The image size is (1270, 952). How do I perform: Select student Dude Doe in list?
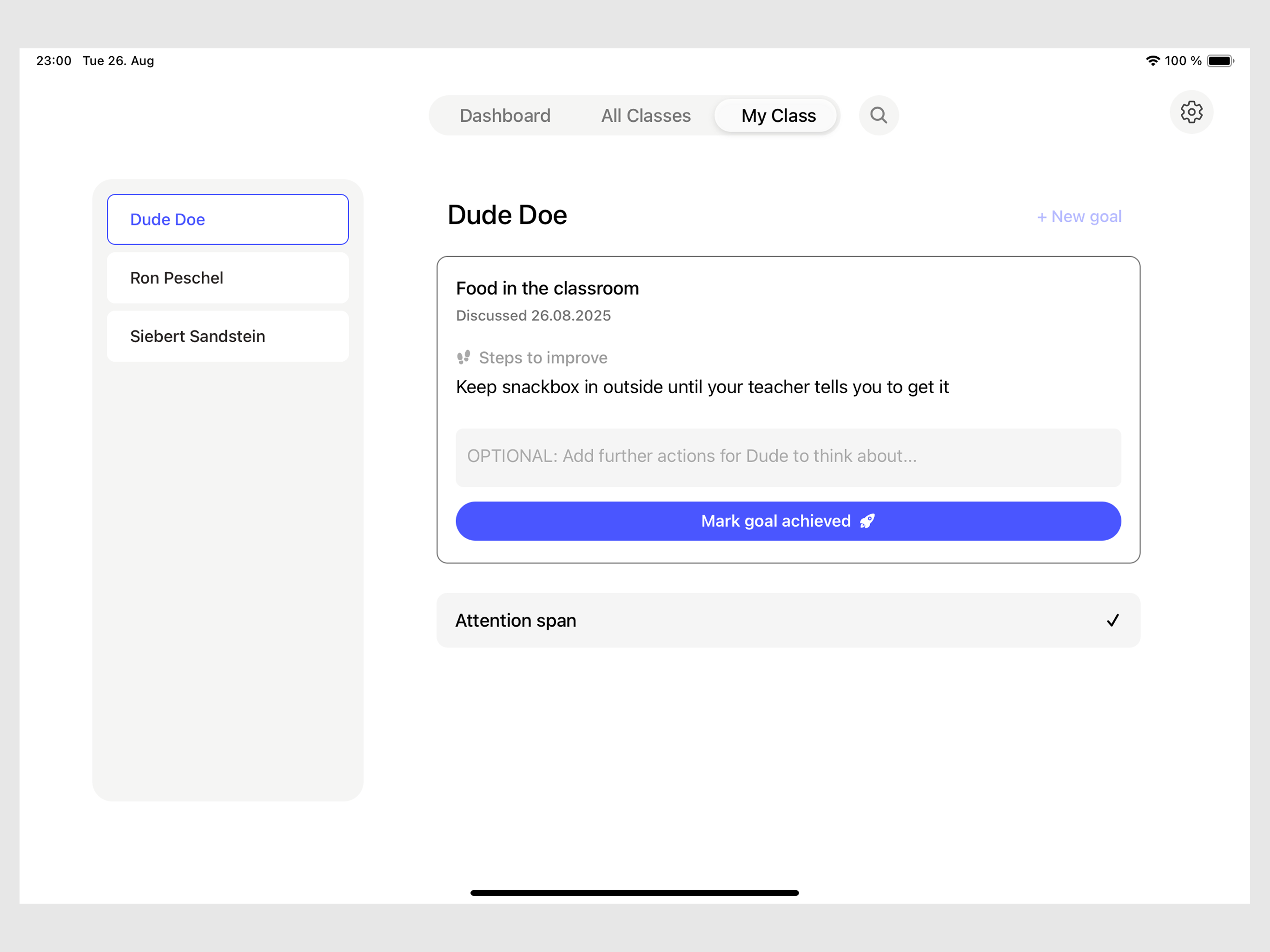227,219
